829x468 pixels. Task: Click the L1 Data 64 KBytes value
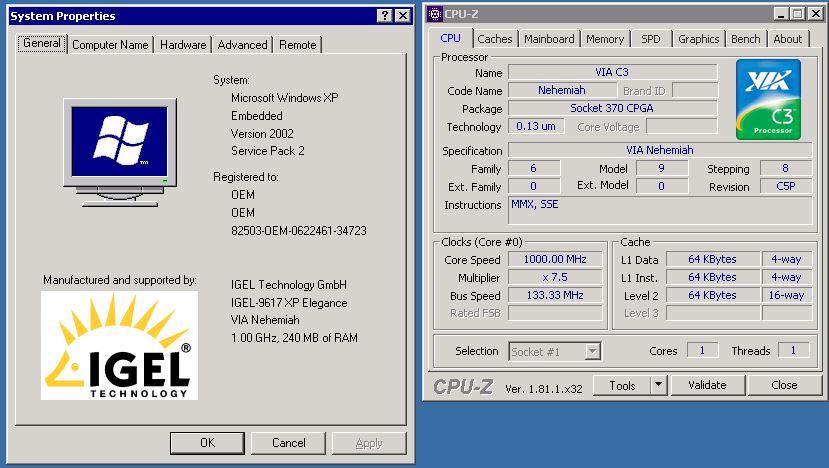(712, 259)
